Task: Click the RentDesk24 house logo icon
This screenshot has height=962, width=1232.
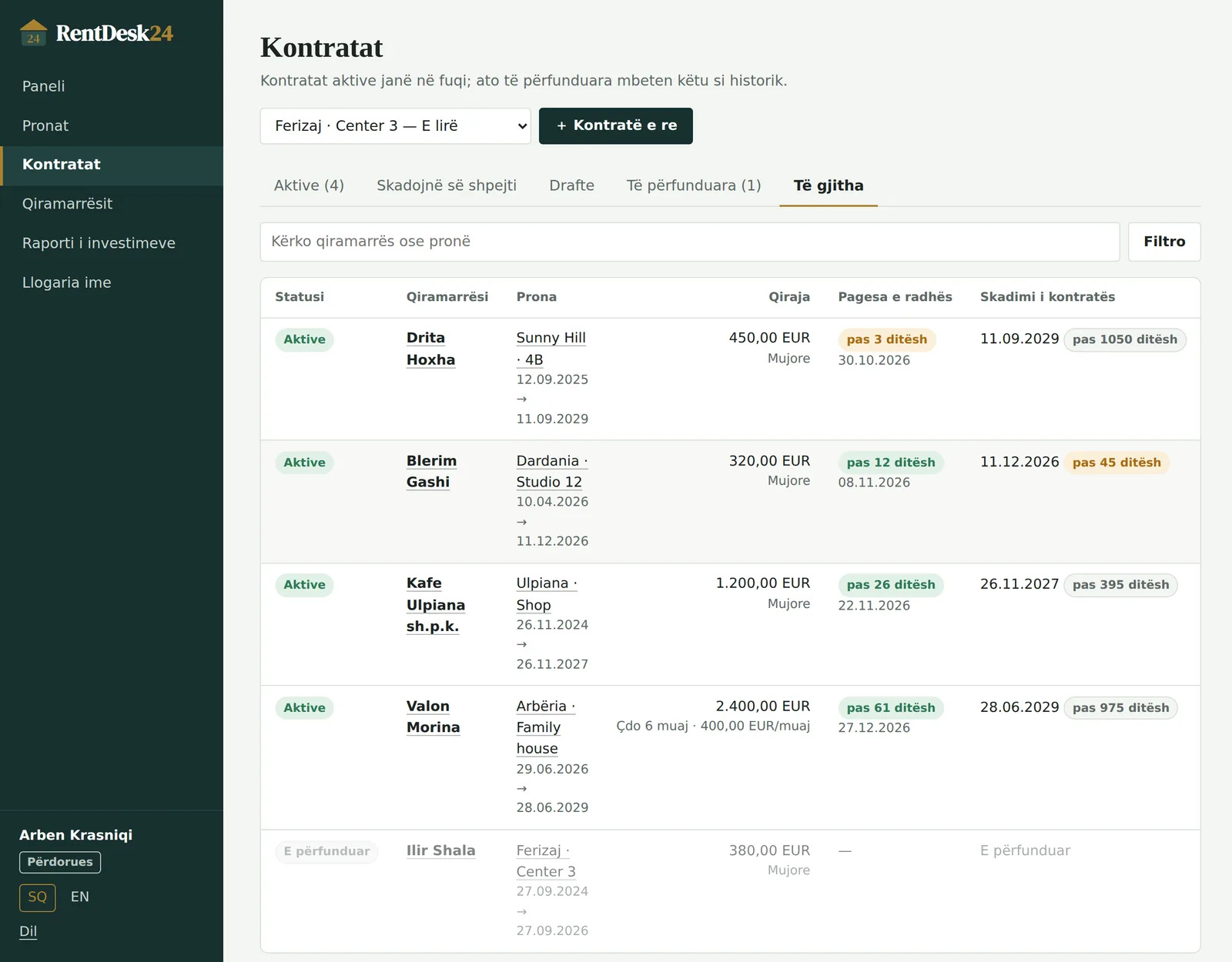Action: click(33, 33)
